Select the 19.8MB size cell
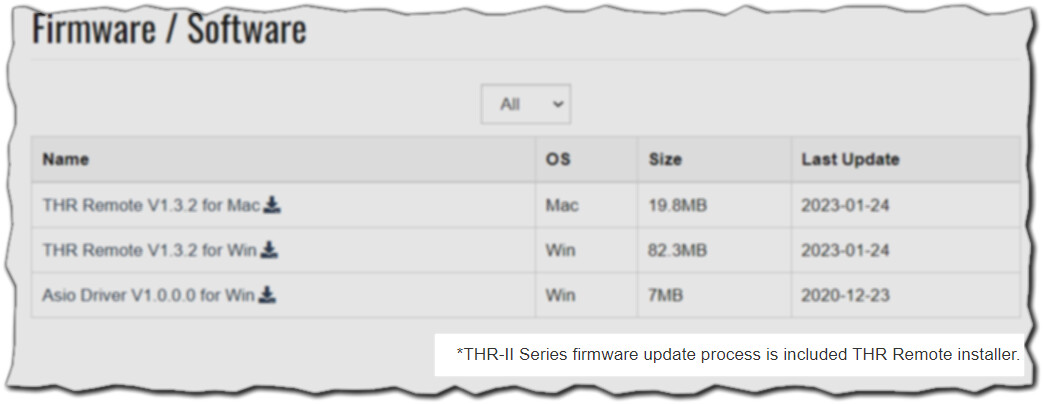The image size is (1044, 404). [x=678, y=206]
